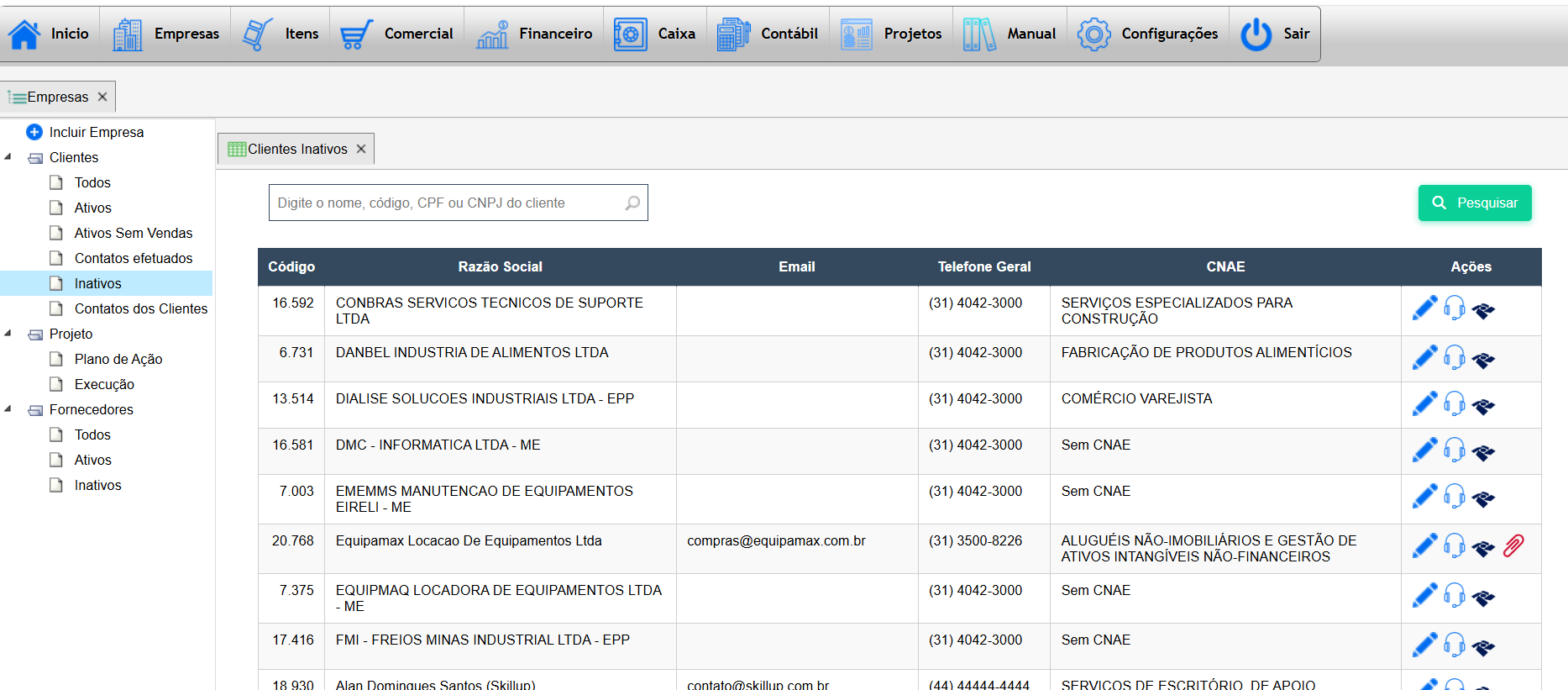Select Todos under Clientes
The width and height of the screenshot is (1568, 690).
click(92, 182)
